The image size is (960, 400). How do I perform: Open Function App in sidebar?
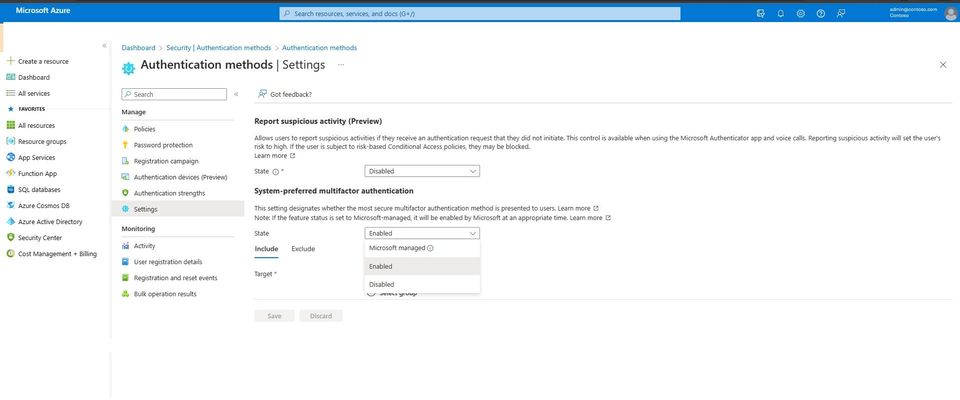point(37,173)
